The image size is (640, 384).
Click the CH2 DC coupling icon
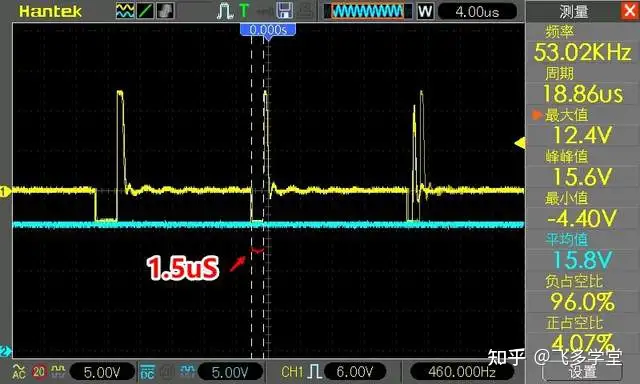pos(147,371)
